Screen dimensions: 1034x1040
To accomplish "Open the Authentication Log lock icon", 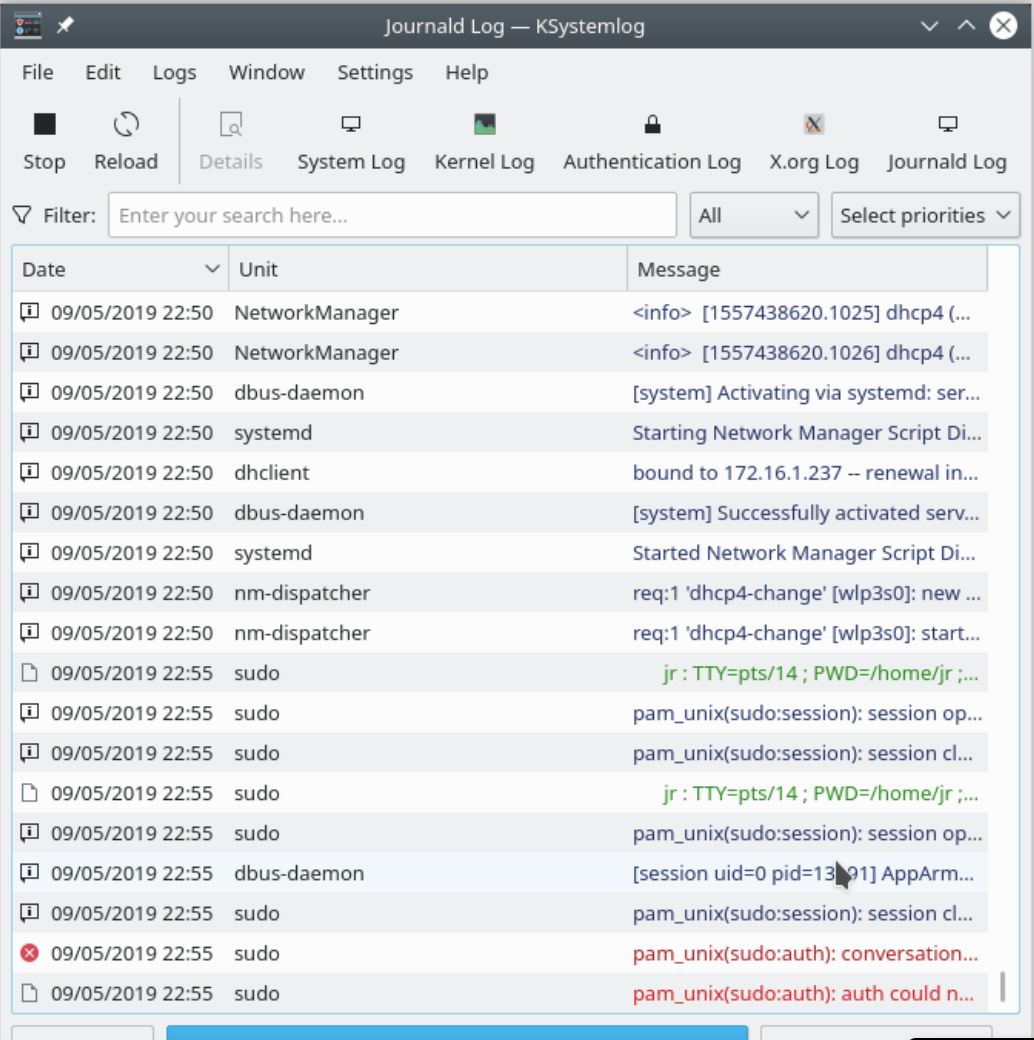I will click(x=653, y=125).
